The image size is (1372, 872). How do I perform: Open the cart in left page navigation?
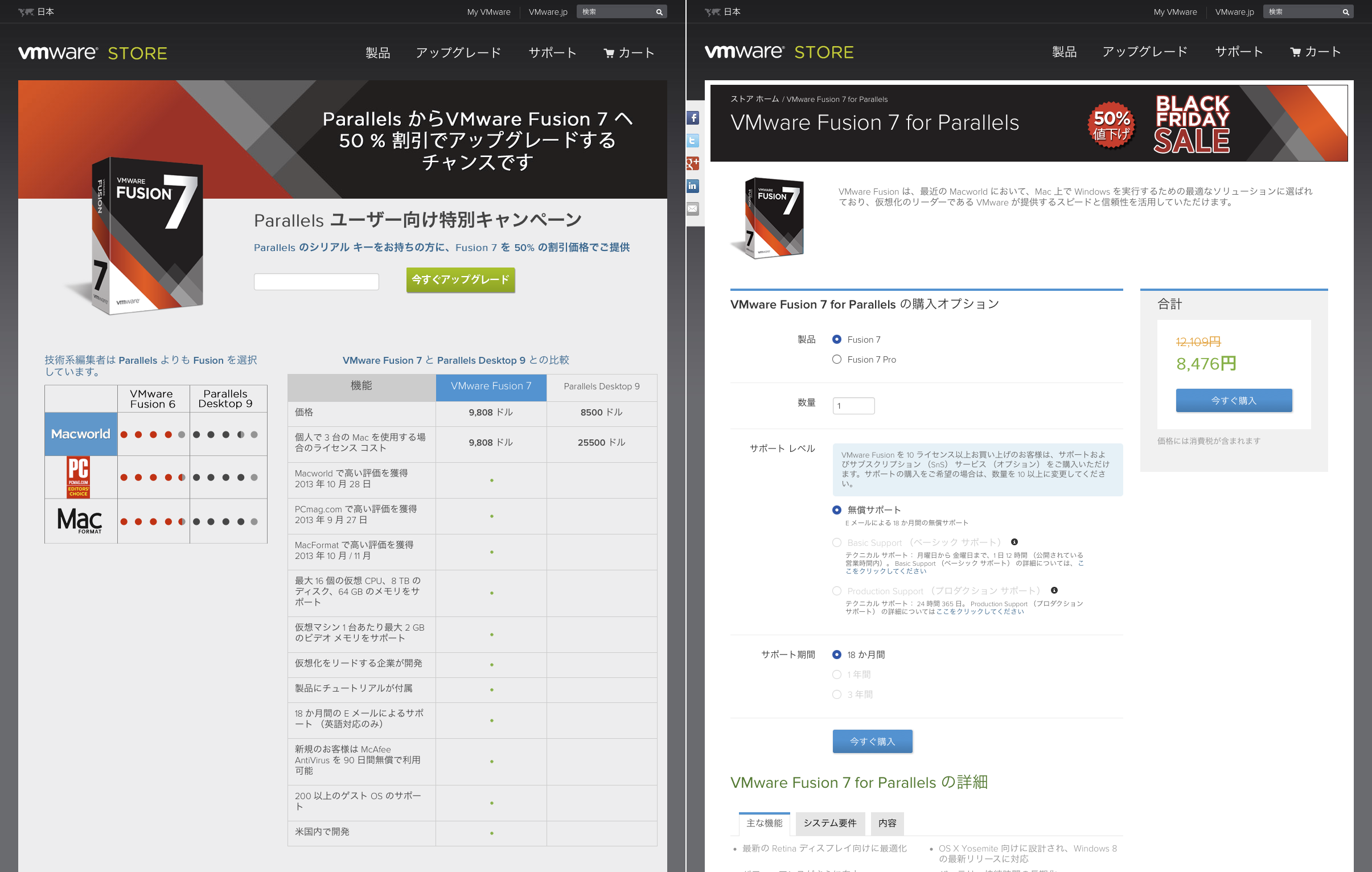click(x=629, y=53)
